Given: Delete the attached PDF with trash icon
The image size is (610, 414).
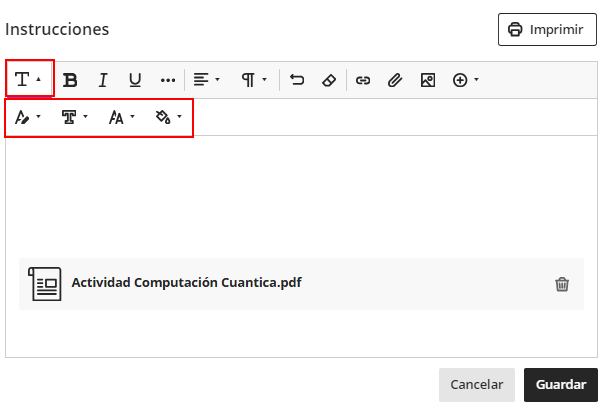Looking at the screenshot, I should click(562, 284).
